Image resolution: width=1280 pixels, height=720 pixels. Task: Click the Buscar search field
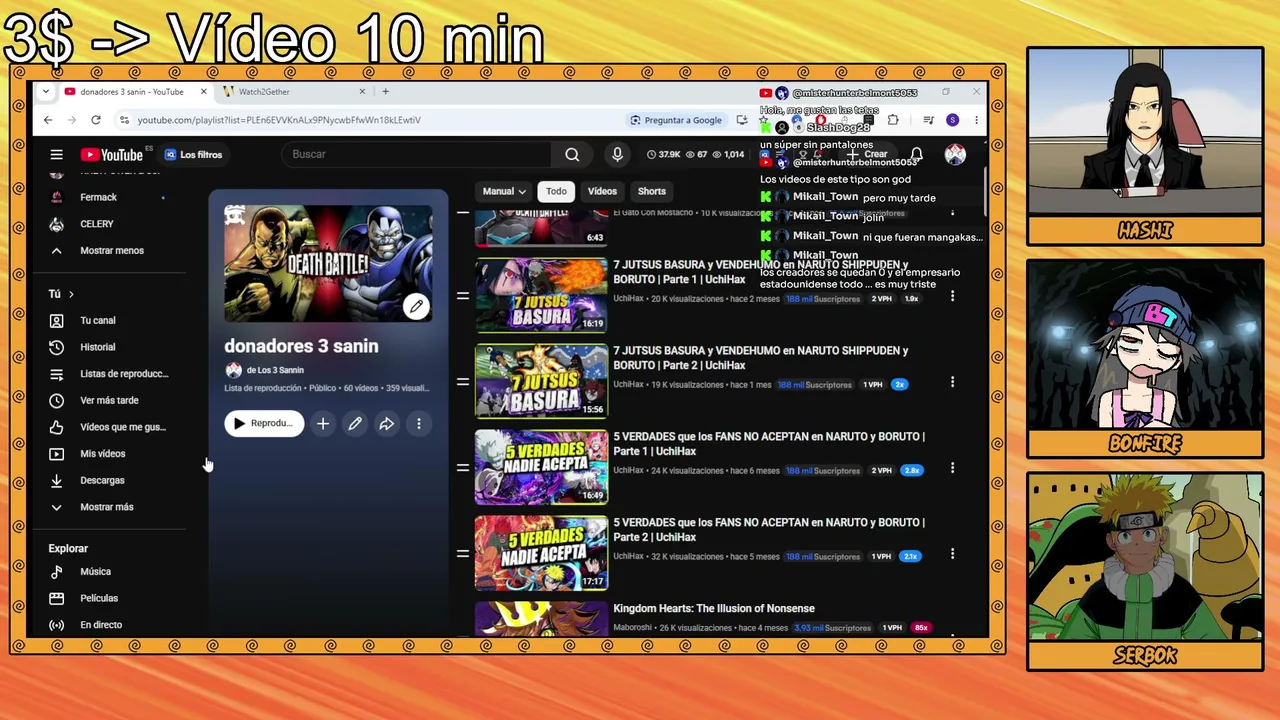pyautogui.click(x=416, y=154)
